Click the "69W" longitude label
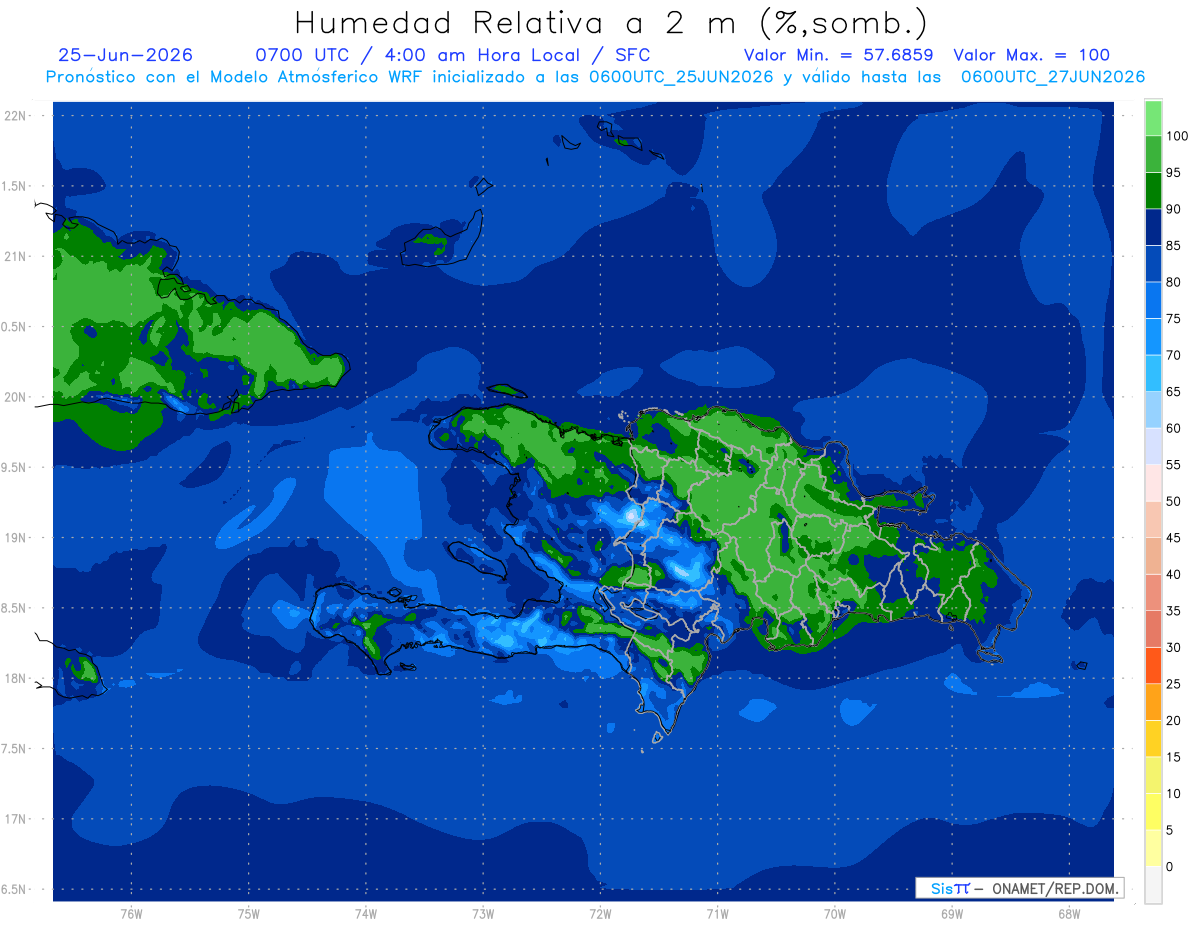1200x927 pixels. coord(951,914)
